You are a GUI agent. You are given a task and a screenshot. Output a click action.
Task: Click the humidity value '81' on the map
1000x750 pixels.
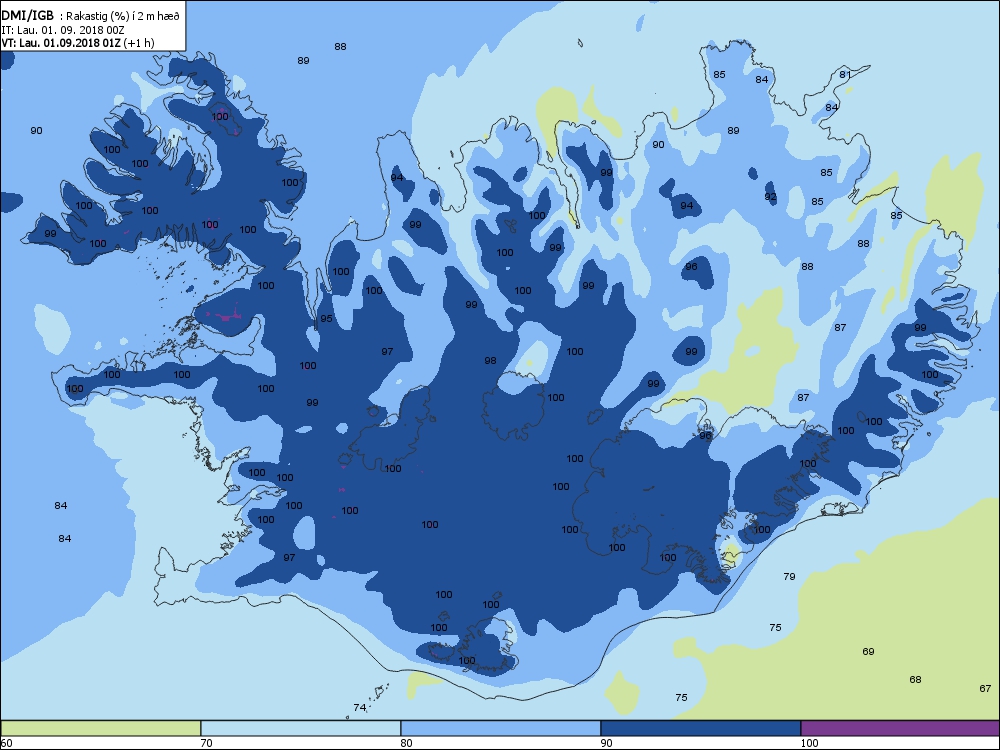coord(845,74)
